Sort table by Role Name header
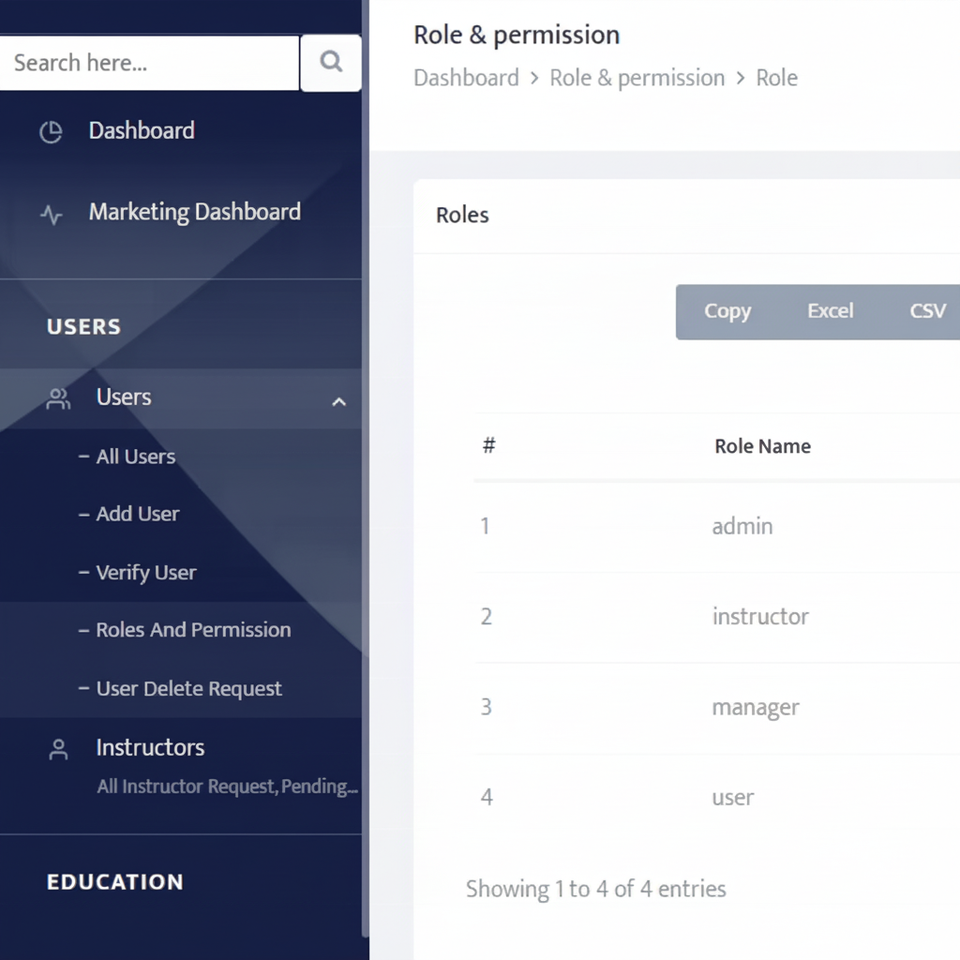 762,446
